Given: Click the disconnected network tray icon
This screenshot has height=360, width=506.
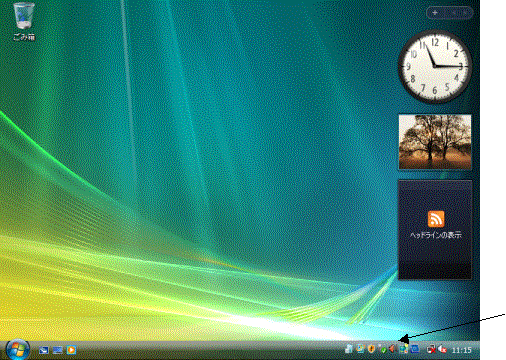Looking at the screenshot, I should (x=431, y=350).
